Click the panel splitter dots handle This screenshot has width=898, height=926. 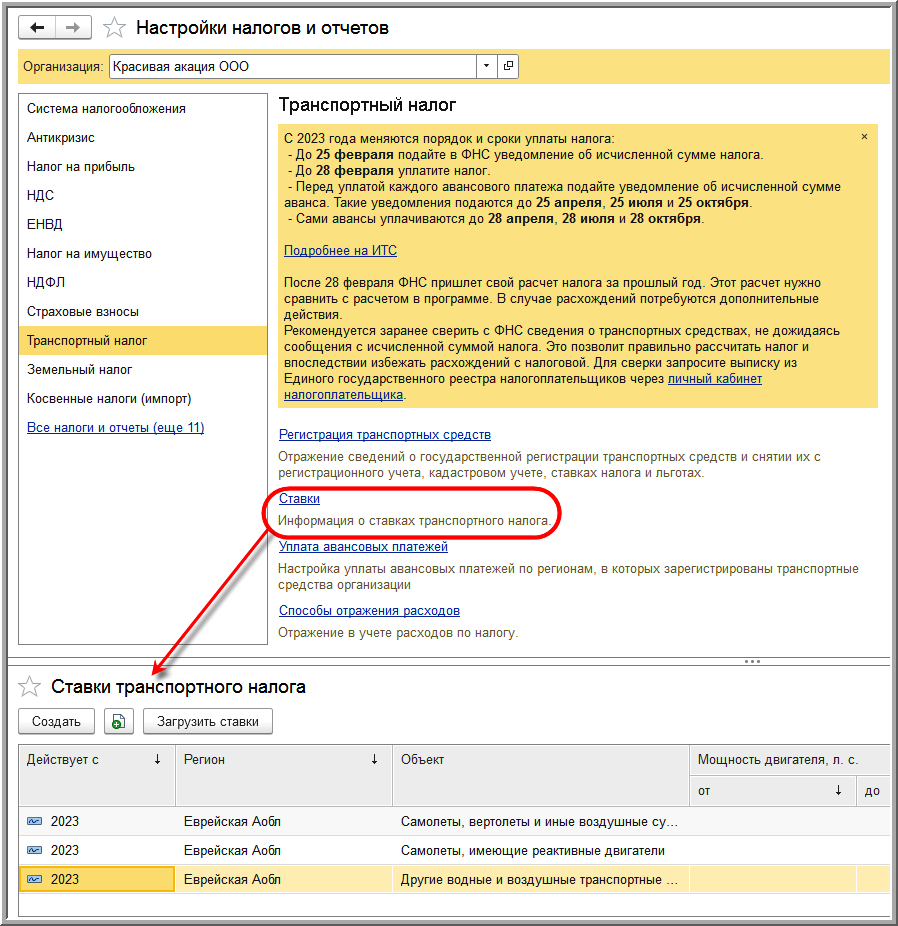[x=752, y=661]
